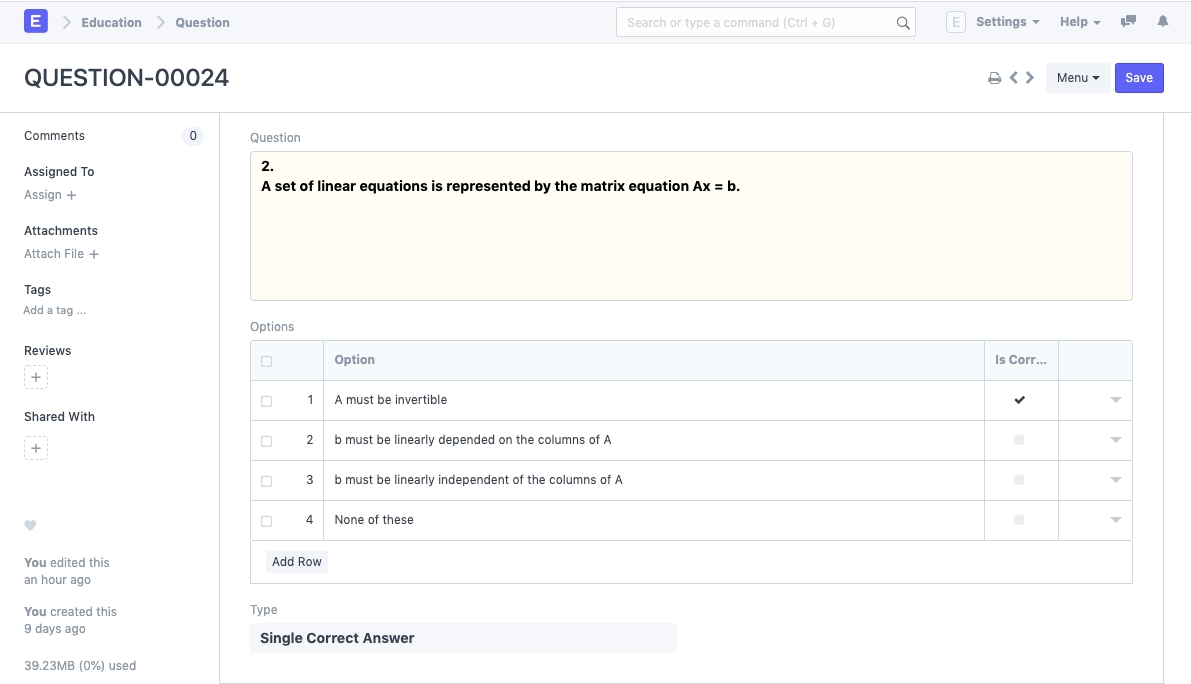1191x684 pixels.
Task: Click Add Row button
Action: tap(297, 562)
